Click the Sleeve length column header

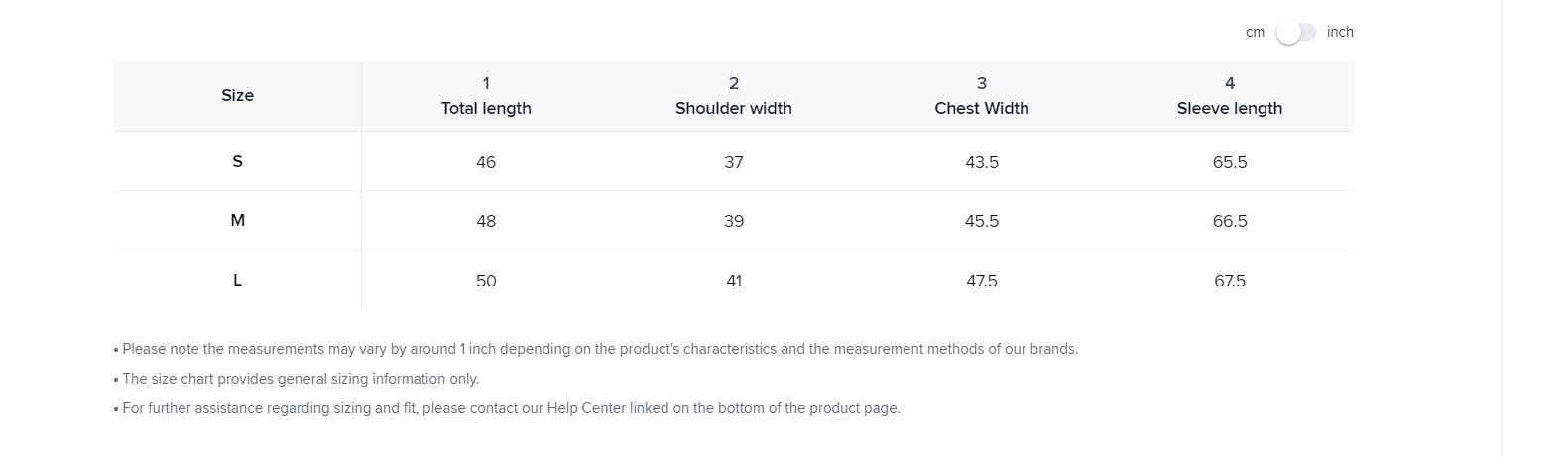(1230, 97)
